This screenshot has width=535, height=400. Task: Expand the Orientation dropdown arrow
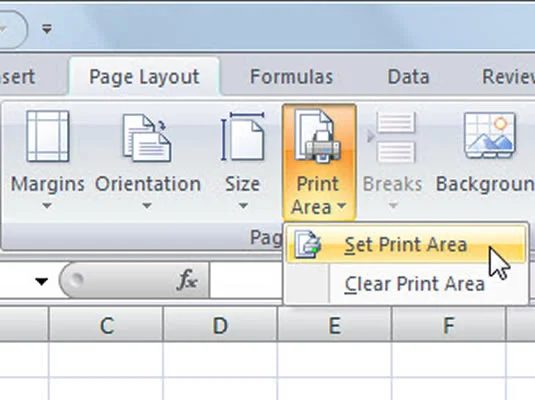(x=147, y=205)
